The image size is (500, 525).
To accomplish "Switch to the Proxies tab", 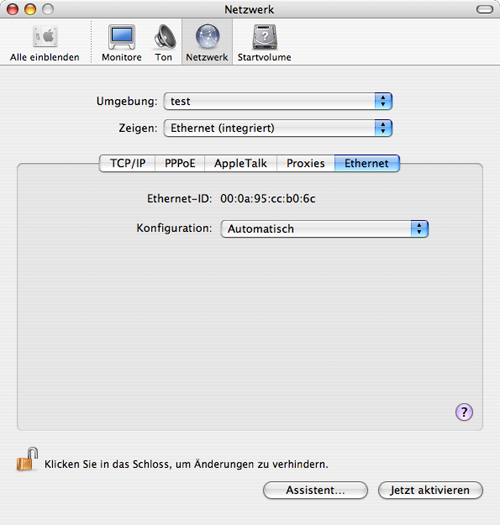I will (305, 163).
